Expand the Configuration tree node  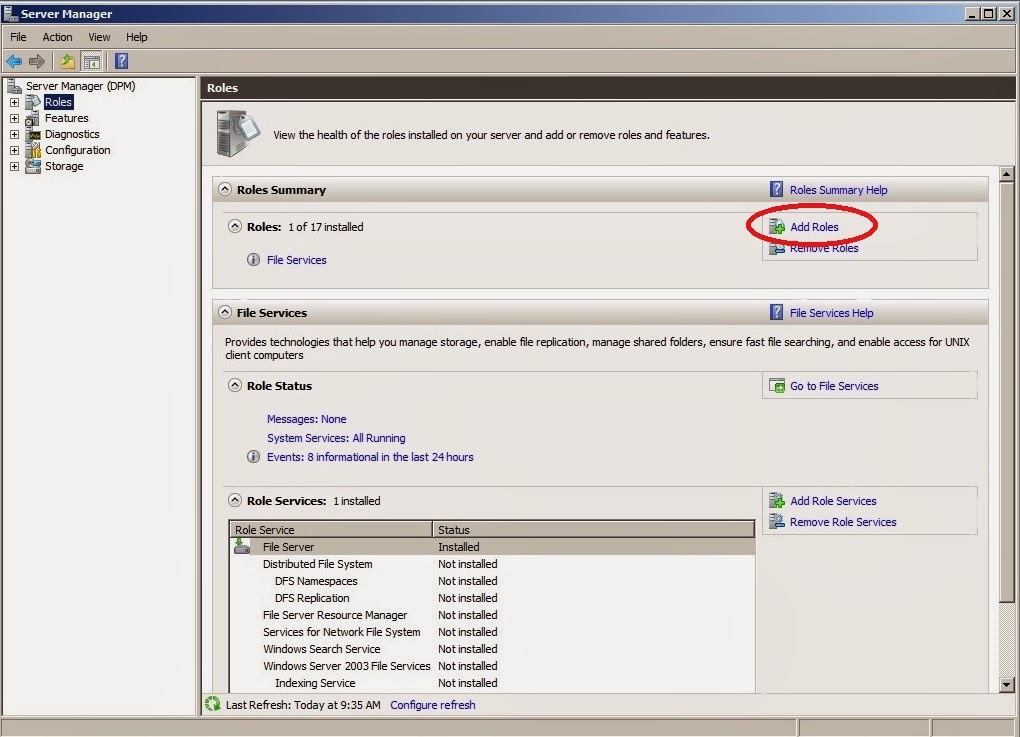pyautogui.click(x=14, y=150)
